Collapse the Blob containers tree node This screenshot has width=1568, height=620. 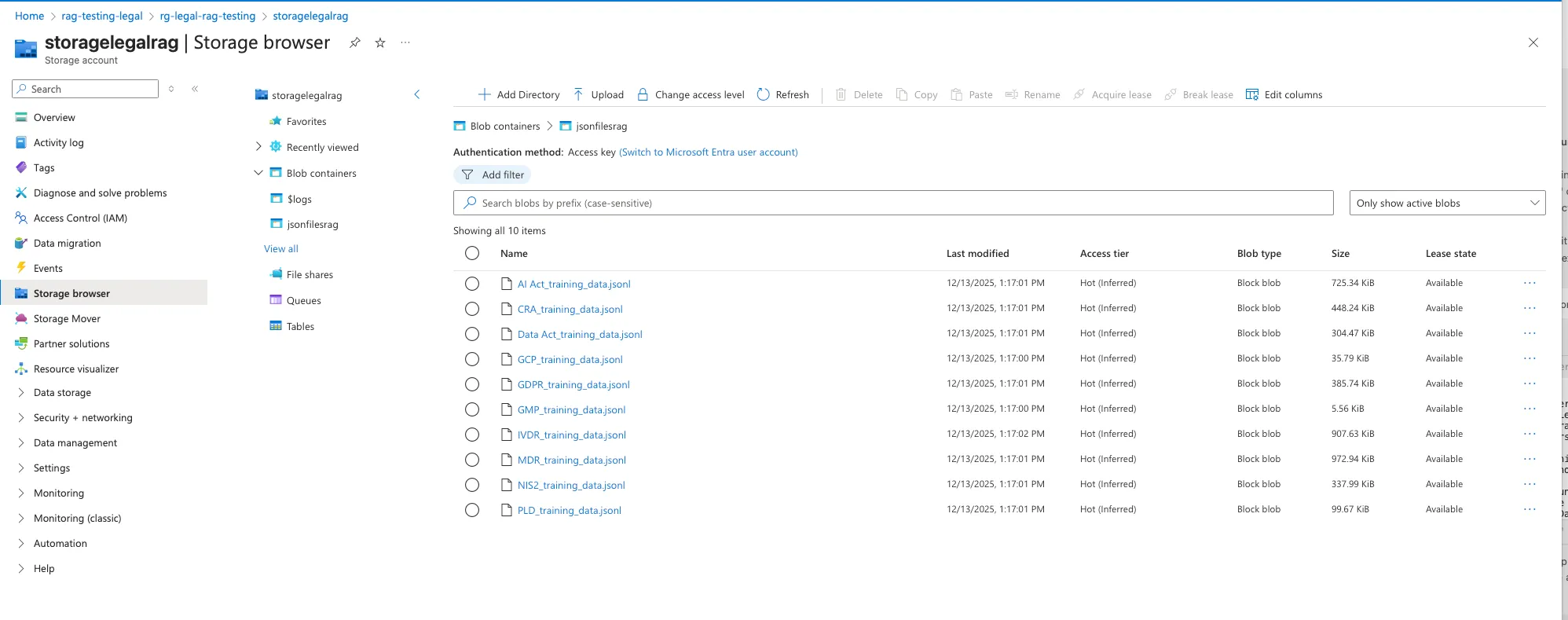(x=258, y=173)
